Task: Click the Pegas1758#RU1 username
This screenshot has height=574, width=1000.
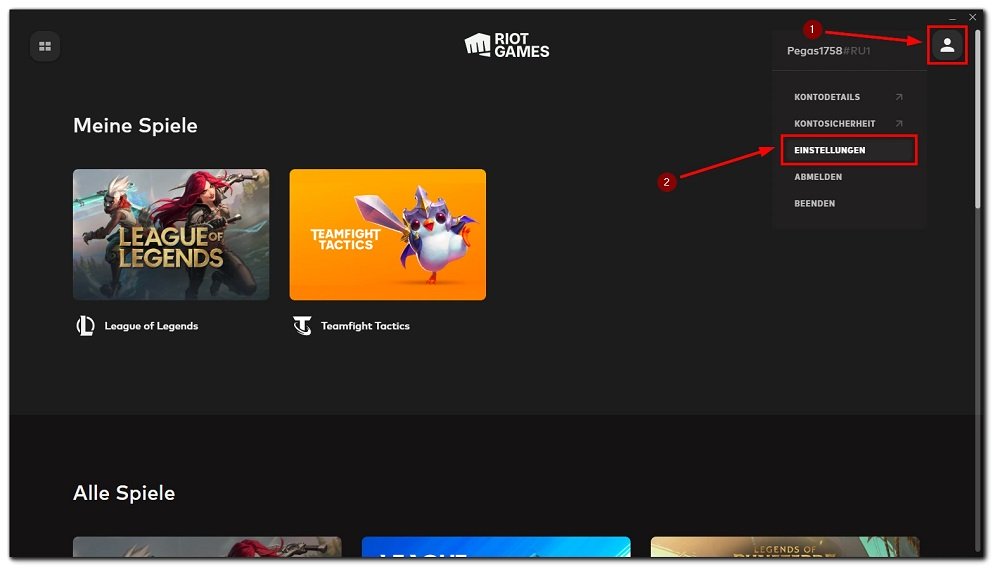Action: point(828,51)
